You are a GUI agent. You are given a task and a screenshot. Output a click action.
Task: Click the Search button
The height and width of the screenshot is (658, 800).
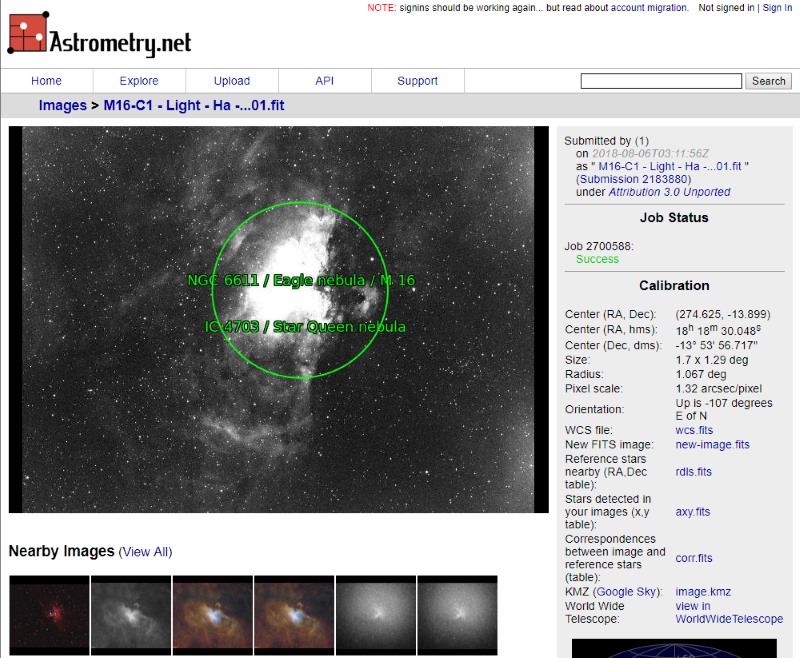click(768, 81)
